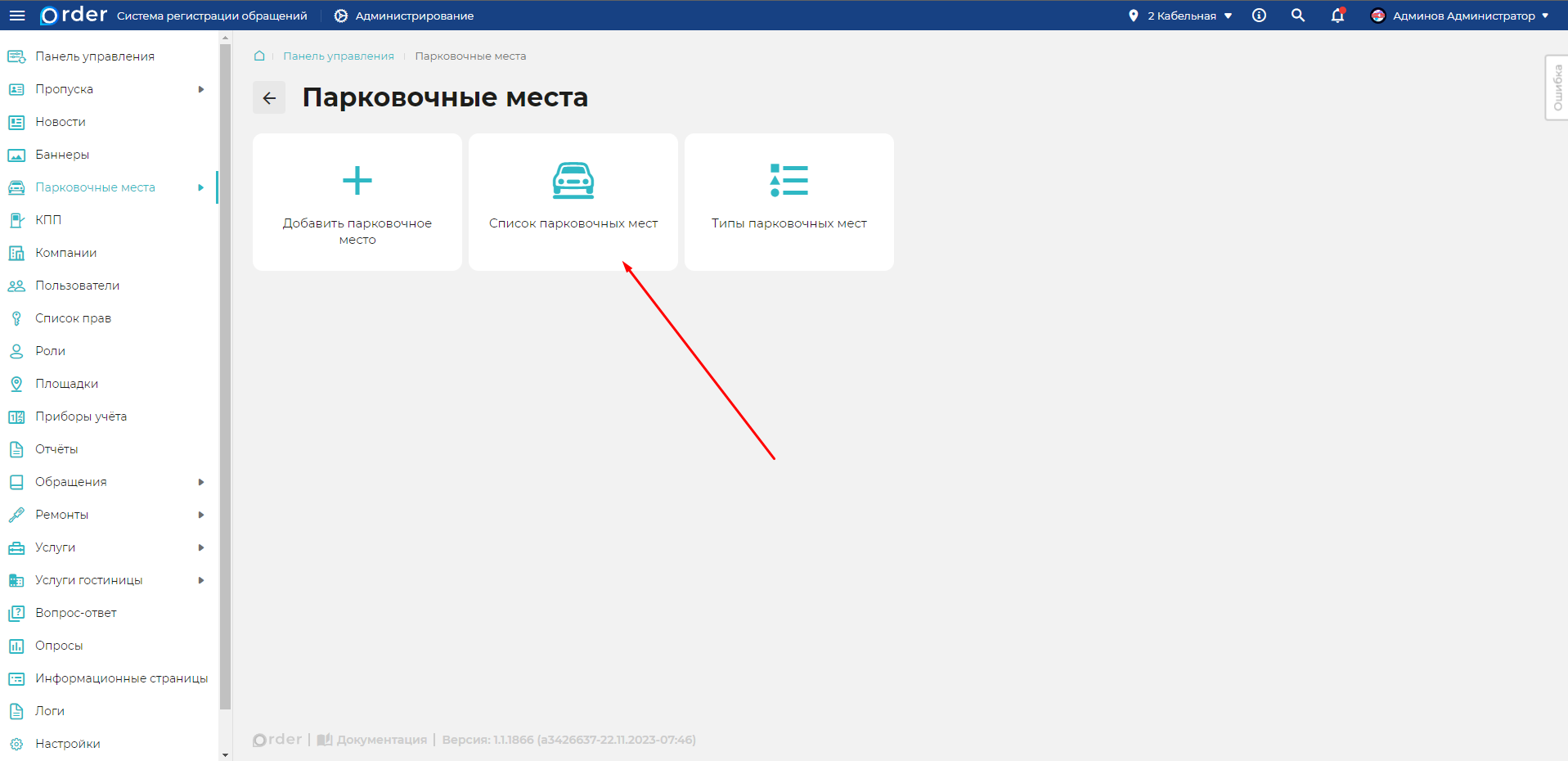Select Пользователи in the sidebar
Screen dimensions: 1568x761
[77, 286]
